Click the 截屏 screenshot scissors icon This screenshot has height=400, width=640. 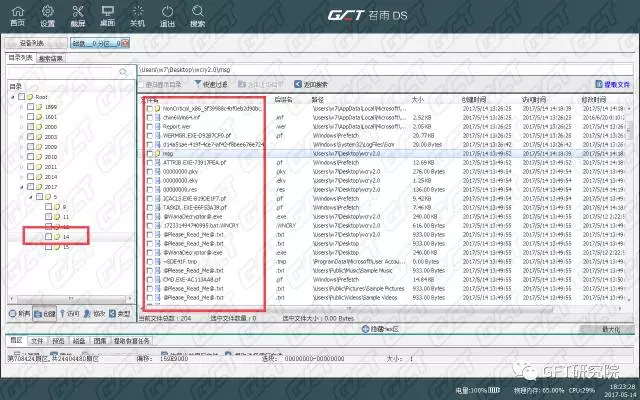tap(78, 12)
